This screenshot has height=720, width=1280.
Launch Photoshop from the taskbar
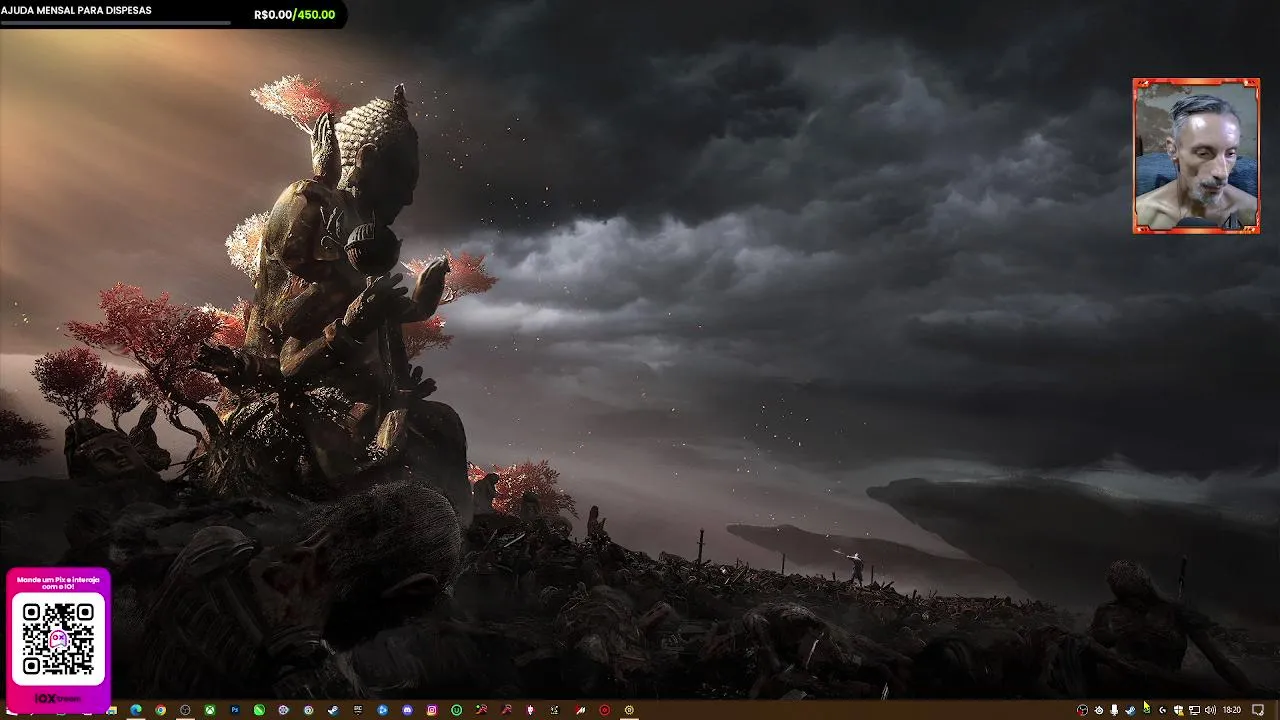tap(234, 710)
